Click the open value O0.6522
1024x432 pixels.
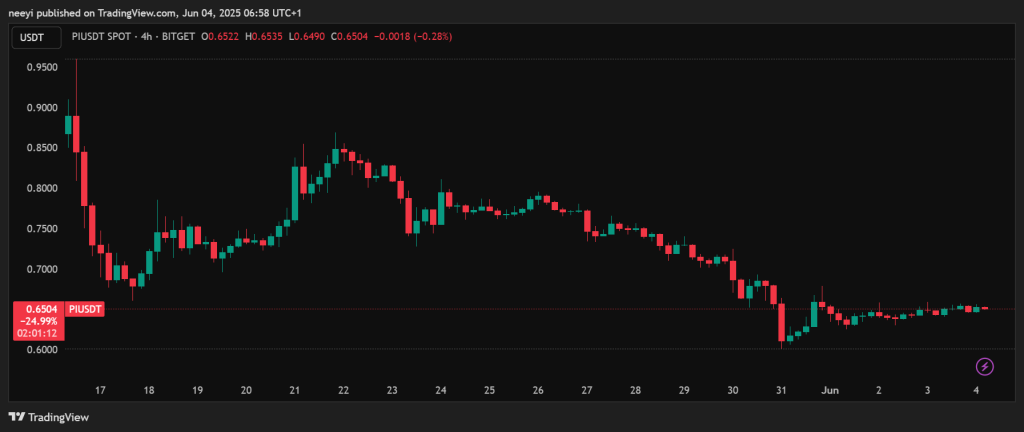coord(220,37)
